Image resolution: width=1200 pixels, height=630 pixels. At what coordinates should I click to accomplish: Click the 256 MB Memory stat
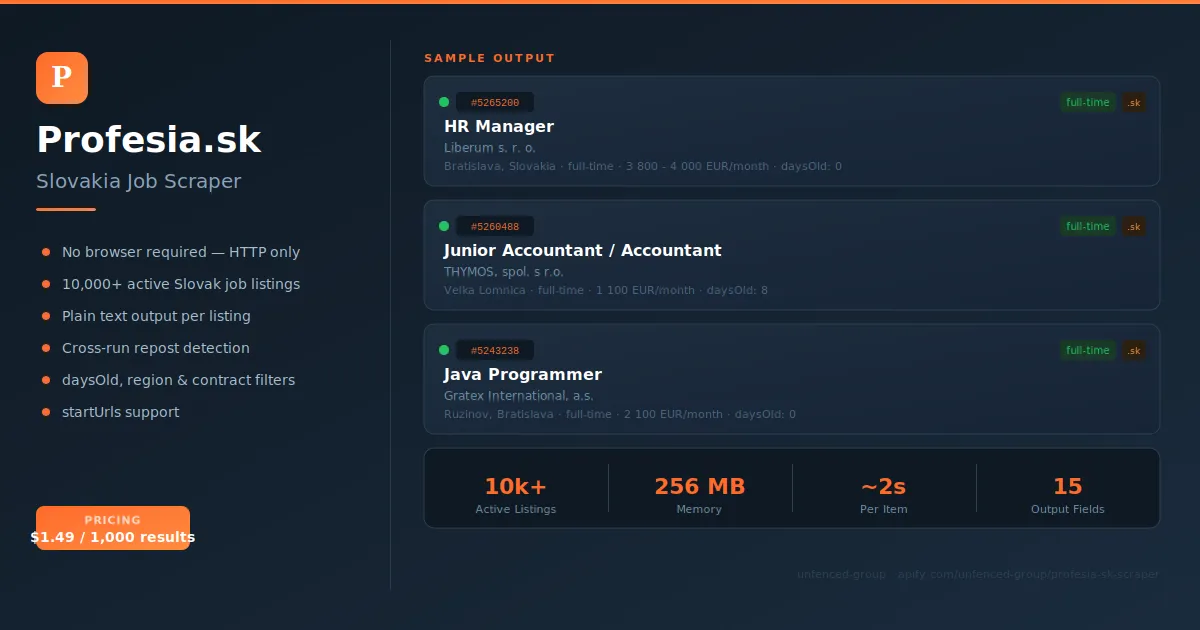pos(699,495)
